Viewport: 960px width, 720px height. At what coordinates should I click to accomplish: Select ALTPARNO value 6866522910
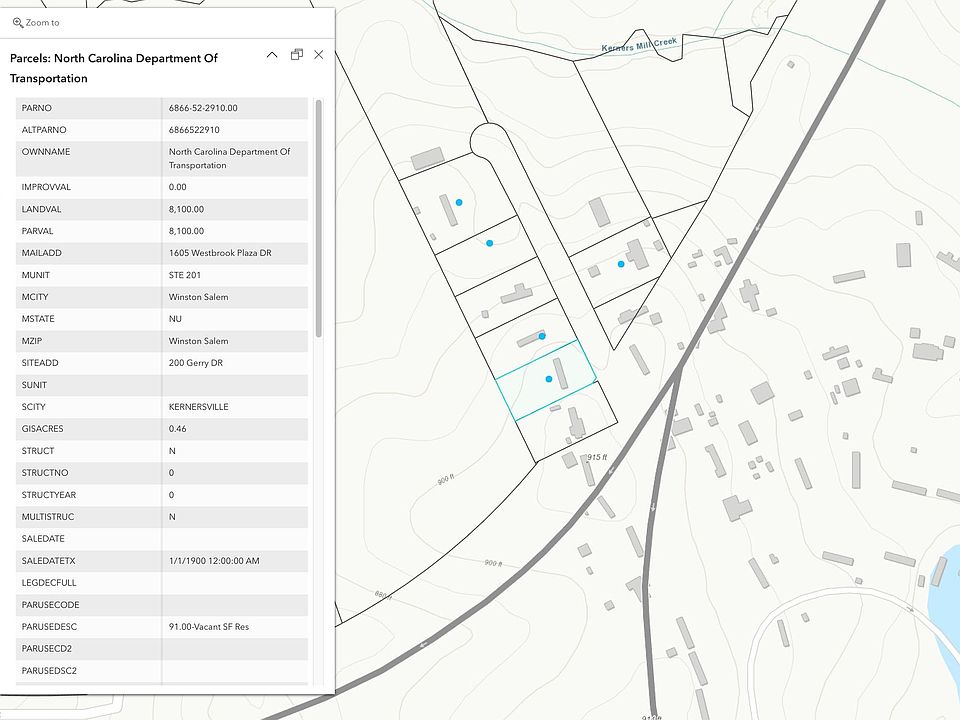click(x=194, y=130)
